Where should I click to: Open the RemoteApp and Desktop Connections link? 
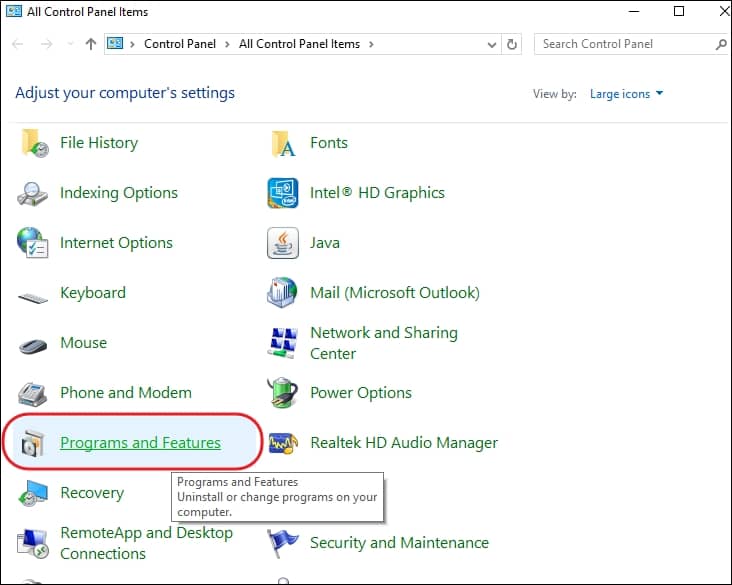tap(146, 543)
